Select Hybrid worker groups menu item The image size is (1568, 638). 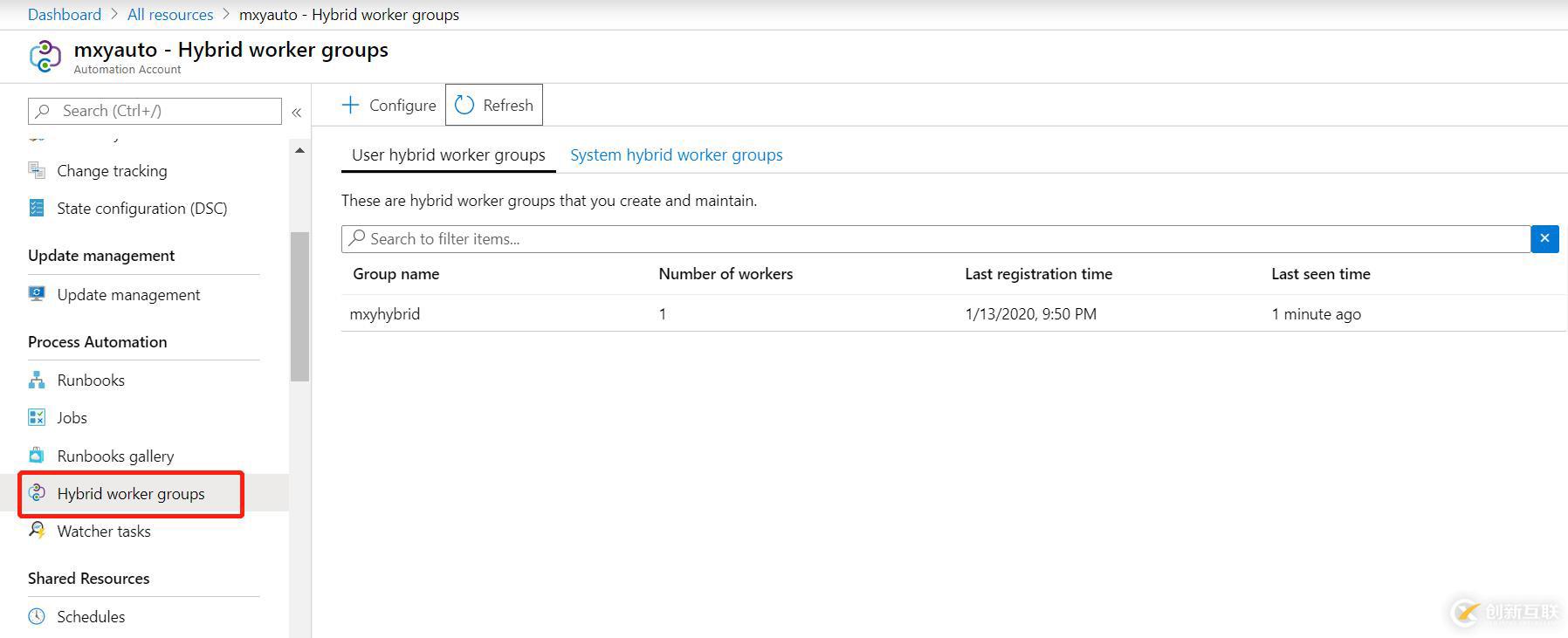[131, 493]
